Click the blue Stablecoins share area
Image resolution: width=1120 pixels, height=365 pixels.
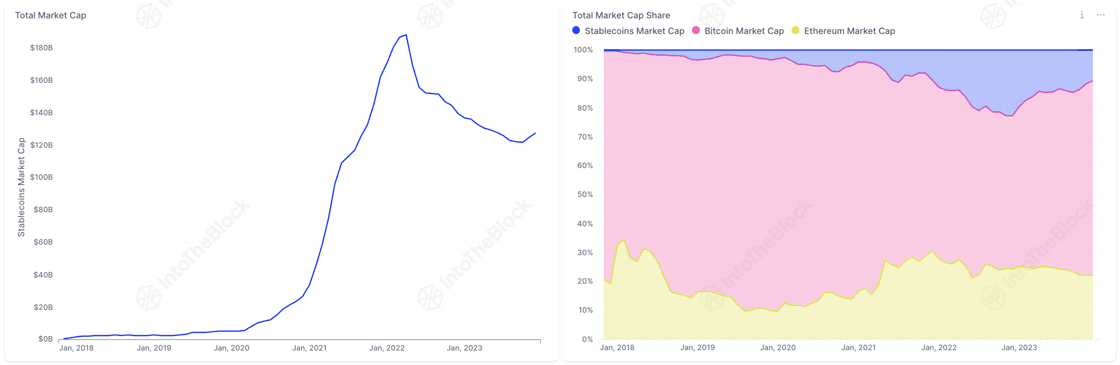1000,79
